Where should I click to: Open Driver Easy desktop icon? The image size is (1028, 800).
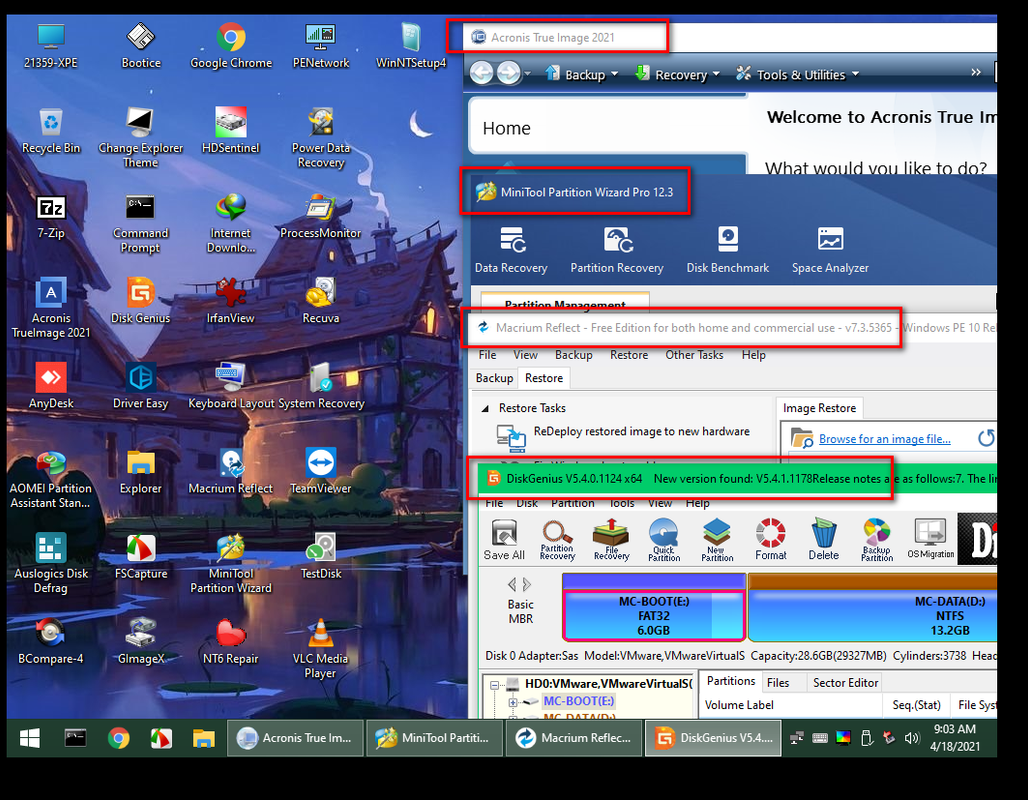tap(140, 386)
